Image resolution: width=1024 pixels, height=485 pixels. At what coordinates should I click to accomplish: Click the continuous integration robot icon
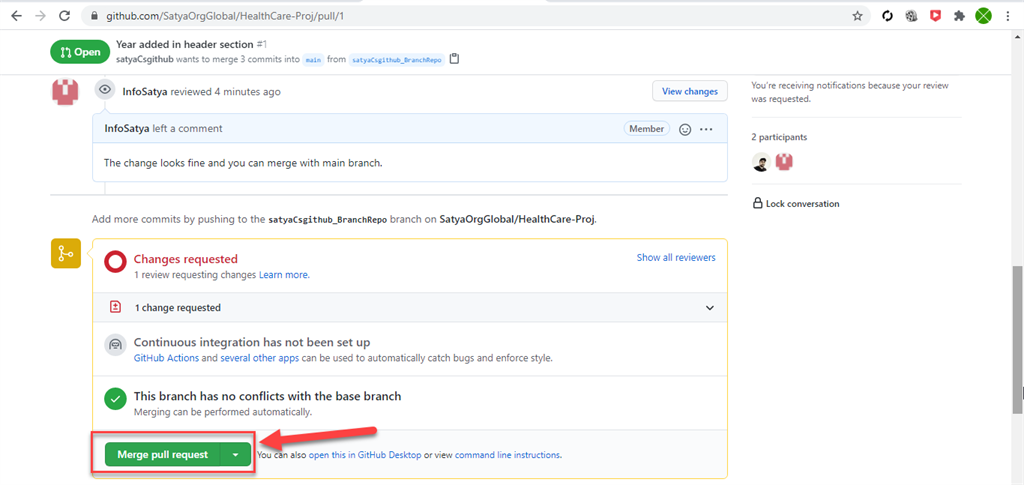115,344
